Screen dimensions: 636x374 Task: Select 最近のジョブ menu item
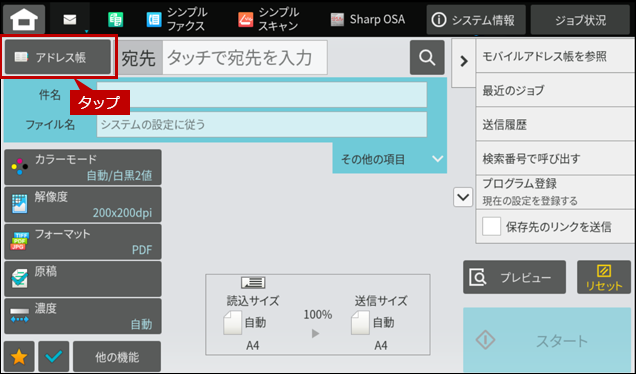click(555, 90)
